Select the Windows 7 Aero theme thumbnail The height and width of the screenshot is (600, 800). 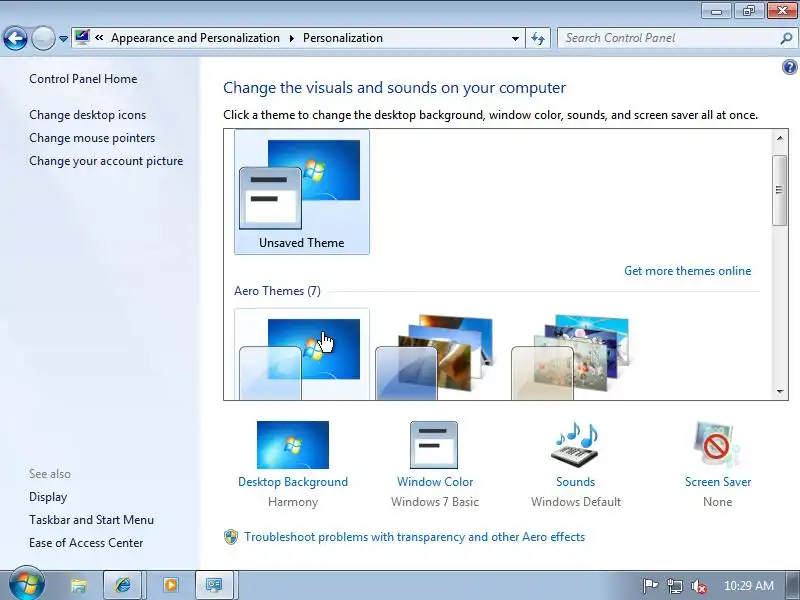[x=302, y=354]
